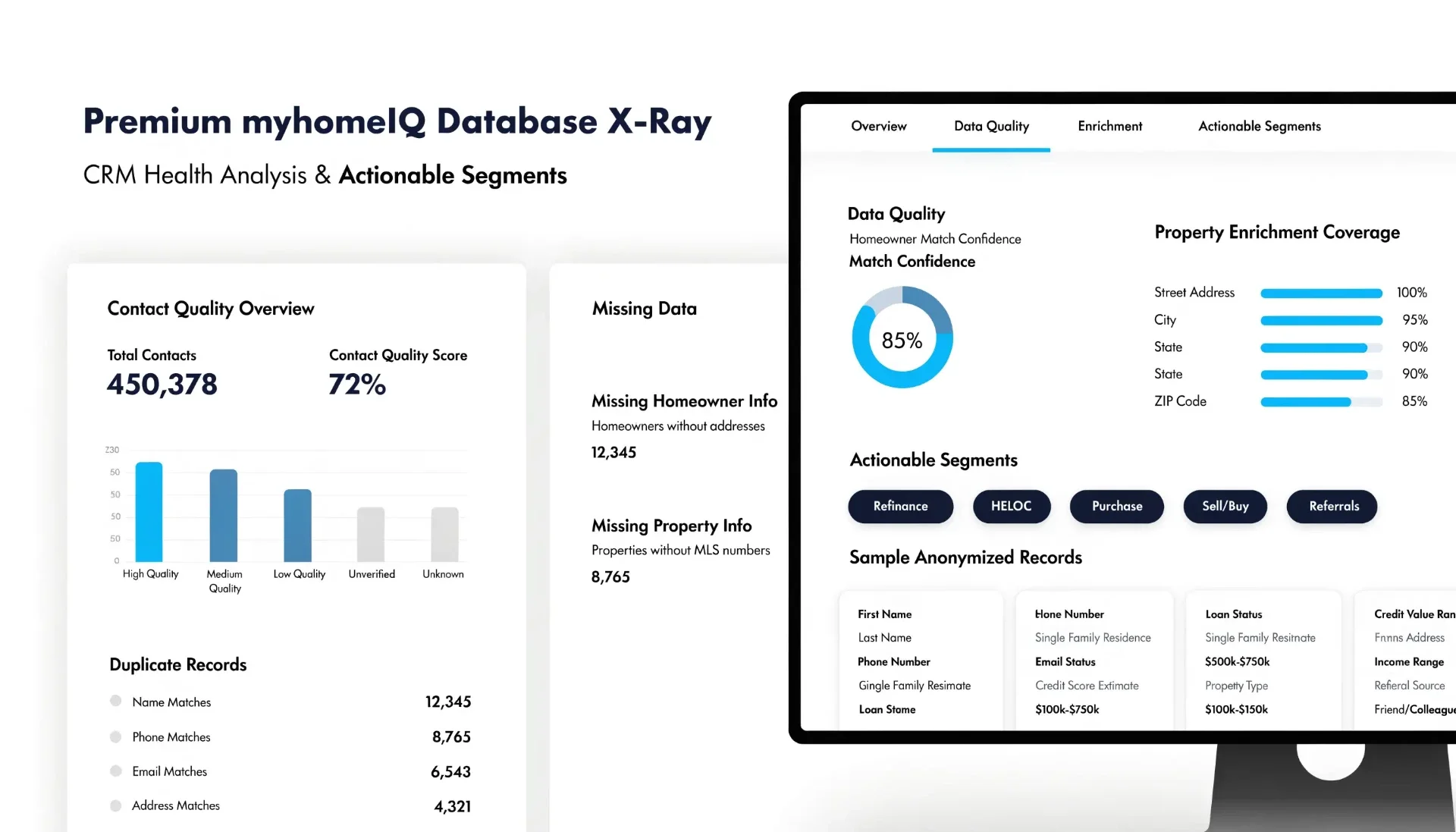This screenshot has width=1456, height=832.
Task: Click the ZIP Code coverage bar
Action: (x=1321, y=402)
